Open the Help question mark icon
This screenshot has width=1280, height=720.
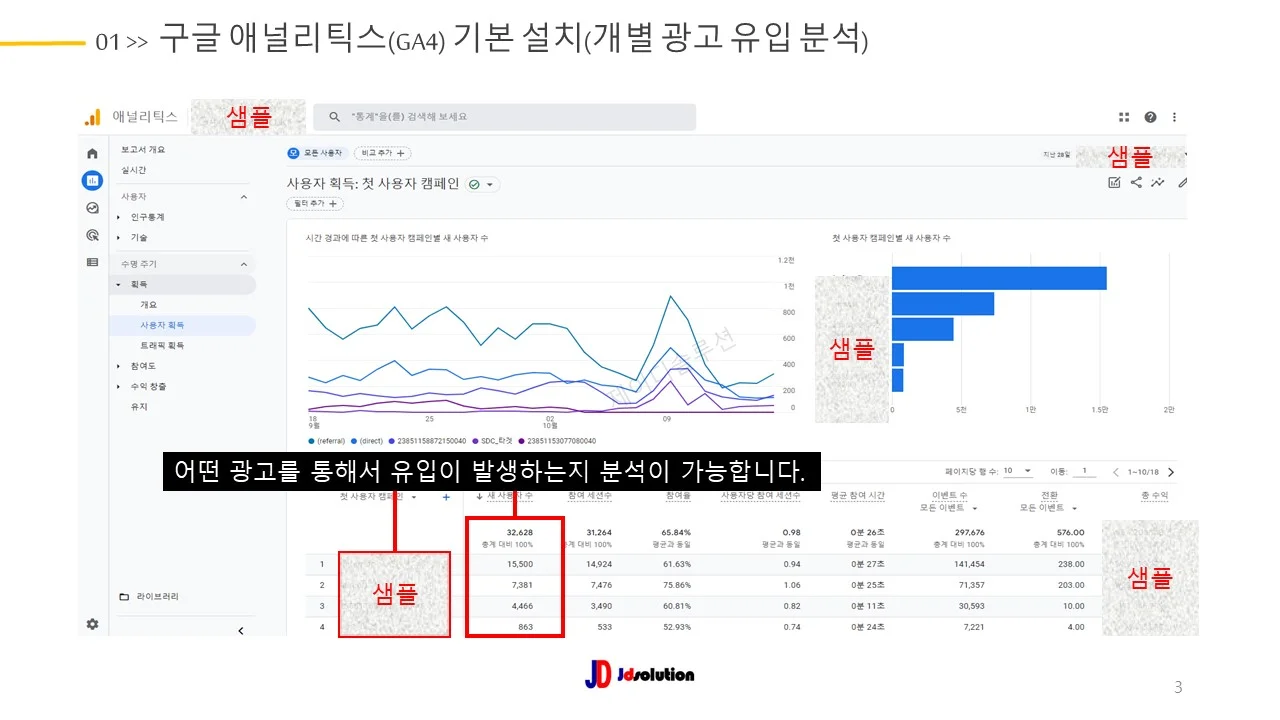tap(1150, 117)
